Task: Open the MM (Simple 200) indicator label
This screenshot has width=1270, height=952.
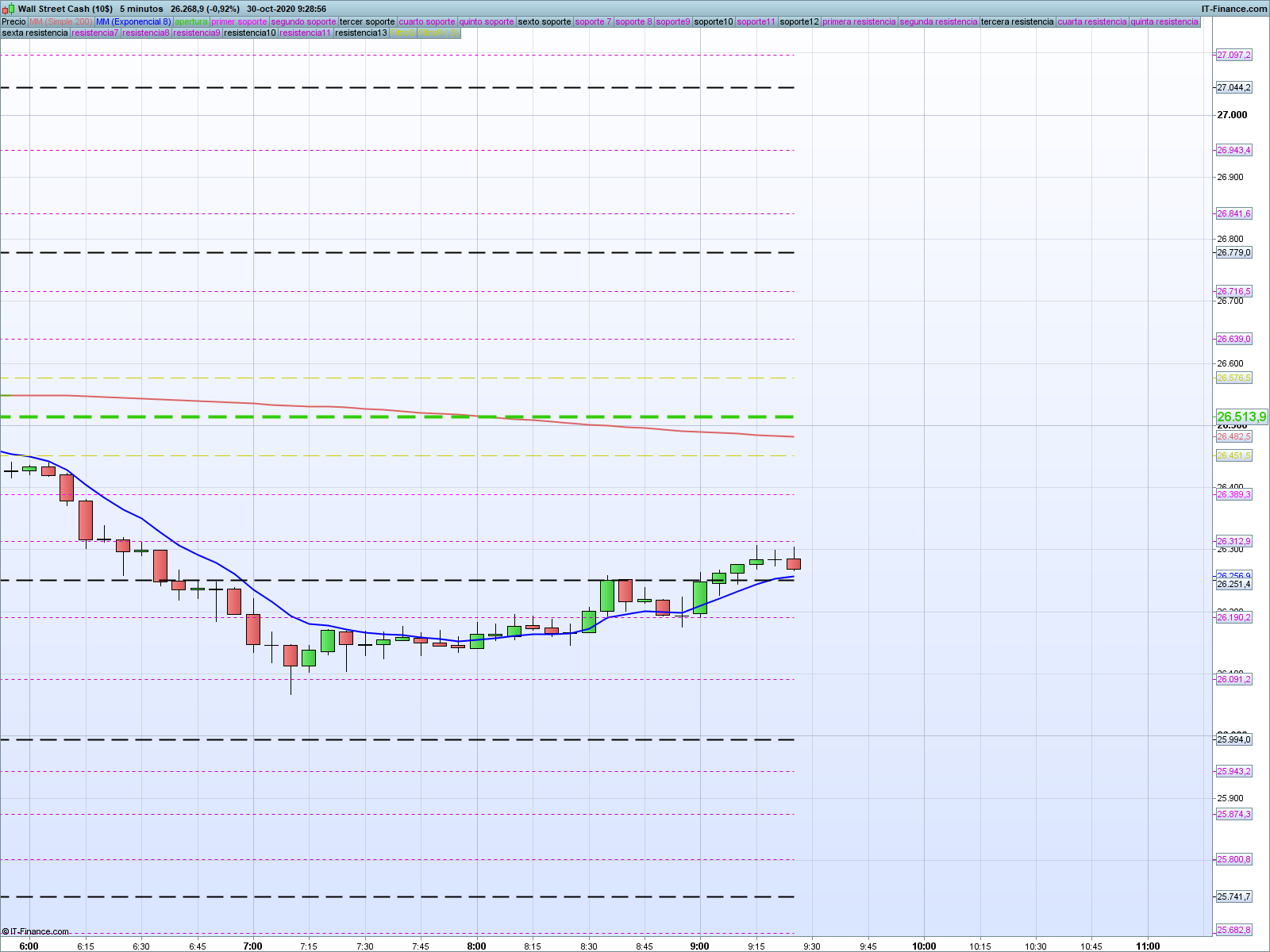Action: coord(60,21)
